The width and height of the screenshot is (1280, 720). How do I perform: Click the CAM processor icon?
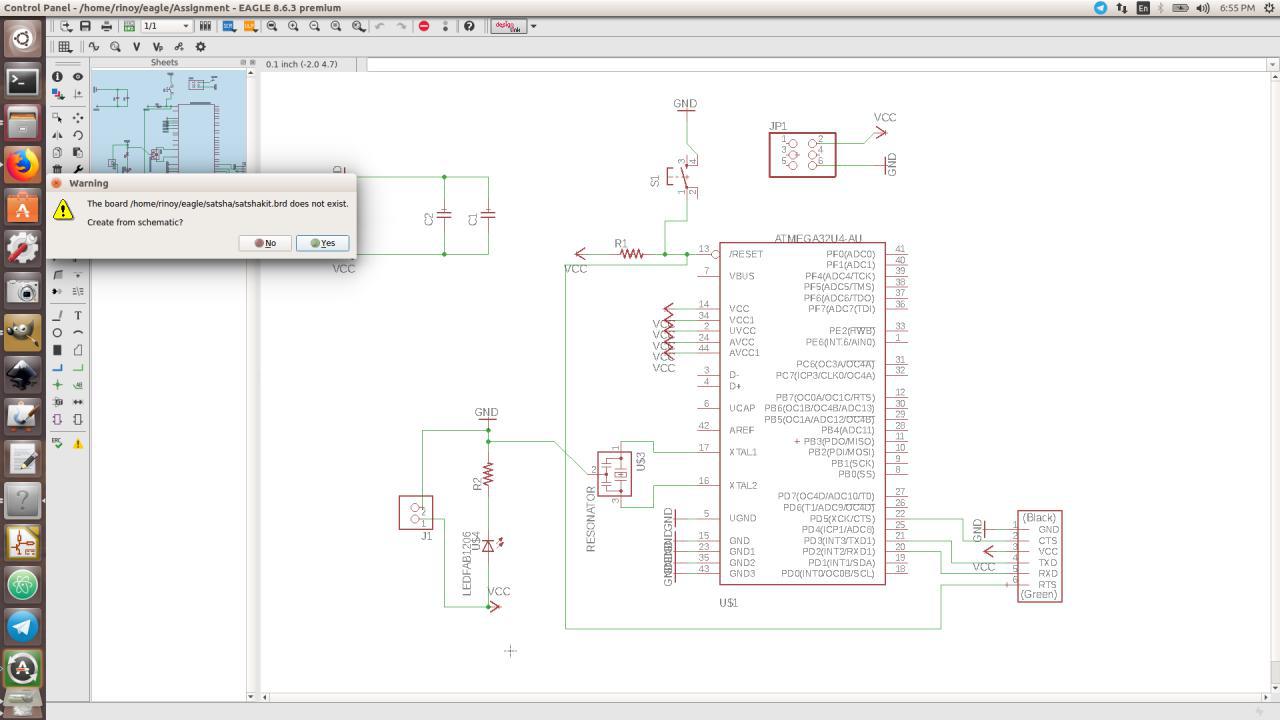pyautogui.click(x=130, y=26)
